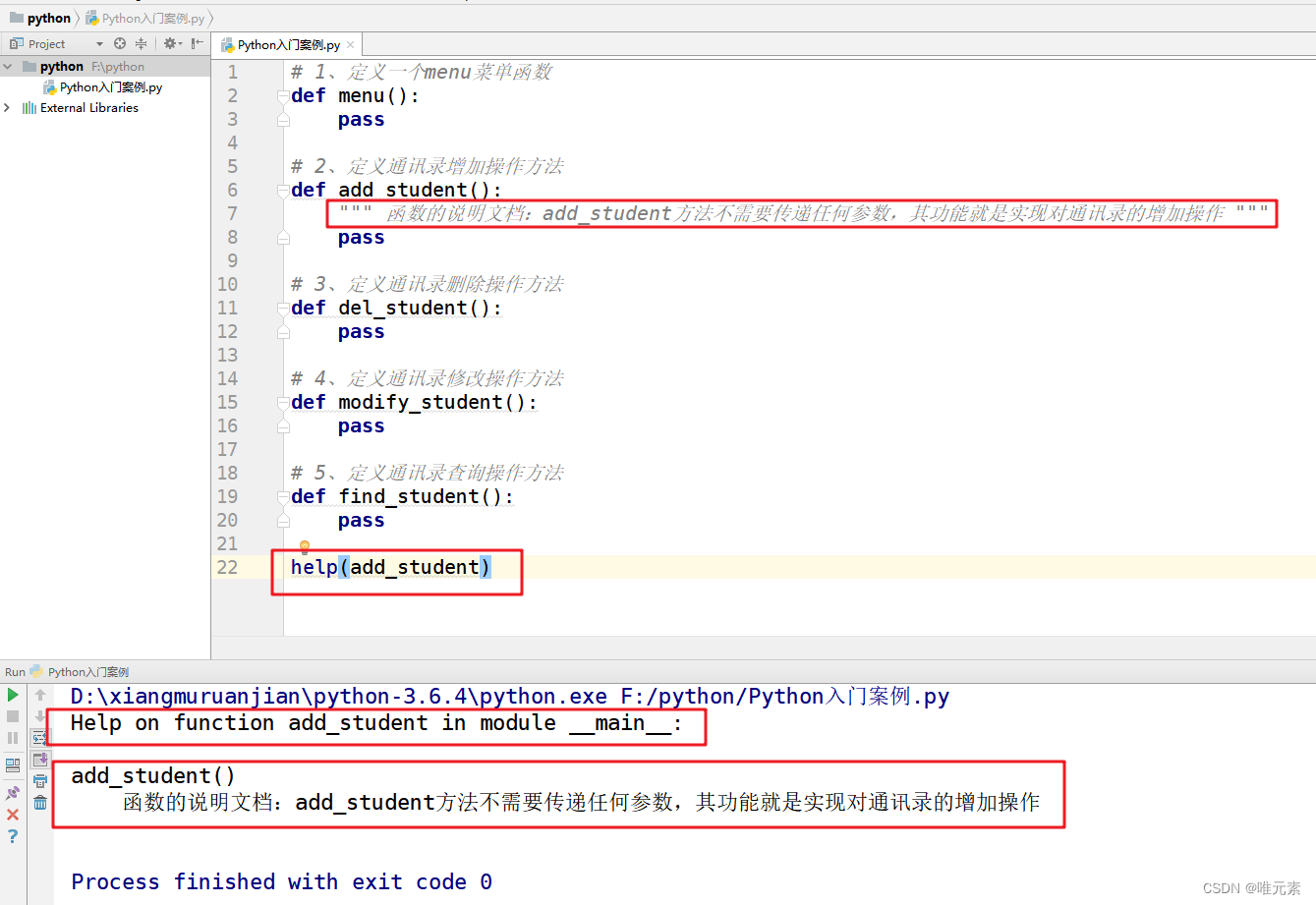The height and width of the screenshot is (905, 1316).
Task: Click comment '# 1、定义一个menu菜单函数'
Action: pyautogui.click(x=421, y=72)
